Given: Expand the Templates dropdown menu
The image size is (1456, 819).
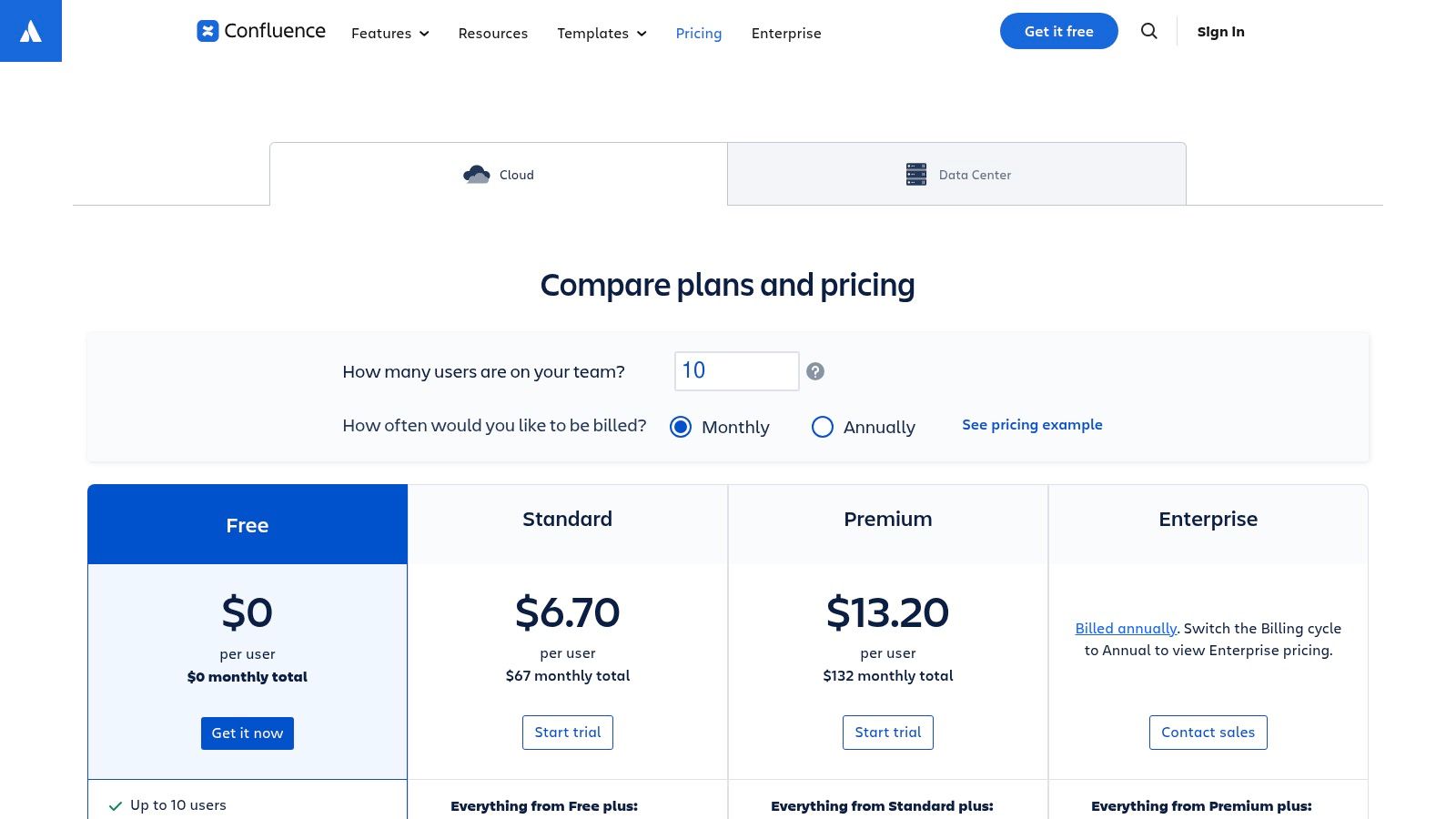Looking at the screenshot, I should pos(602,33).
